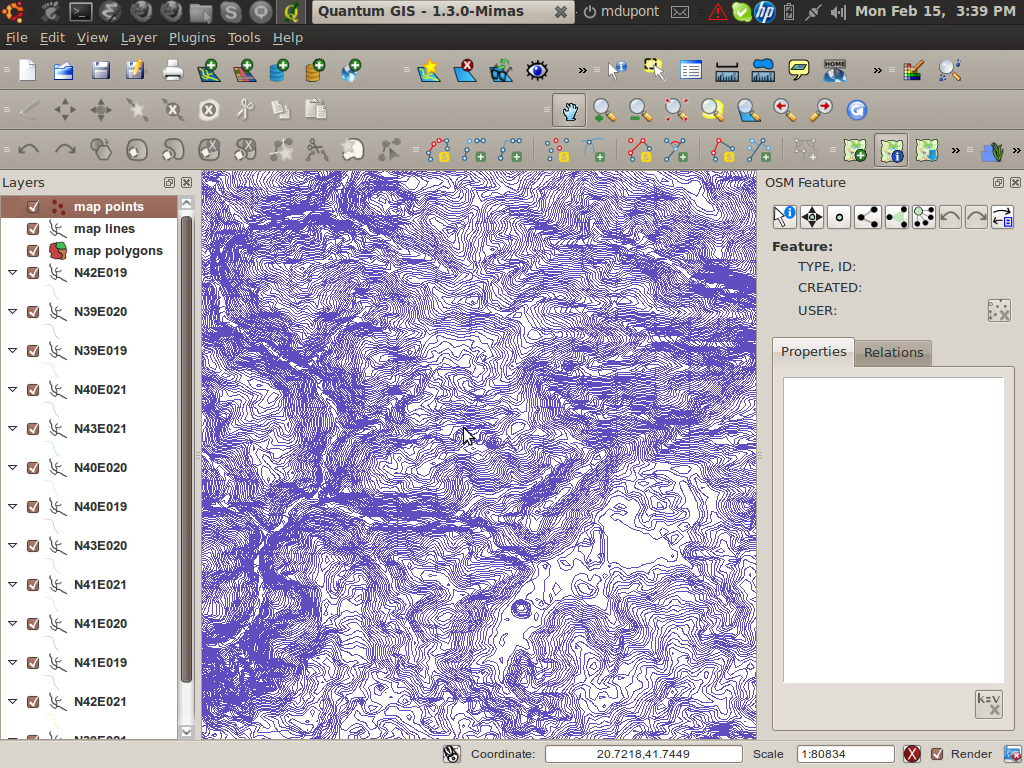Collapse the N43E020 layer tree
1024x768 pixels.
(x=12, y=545)
